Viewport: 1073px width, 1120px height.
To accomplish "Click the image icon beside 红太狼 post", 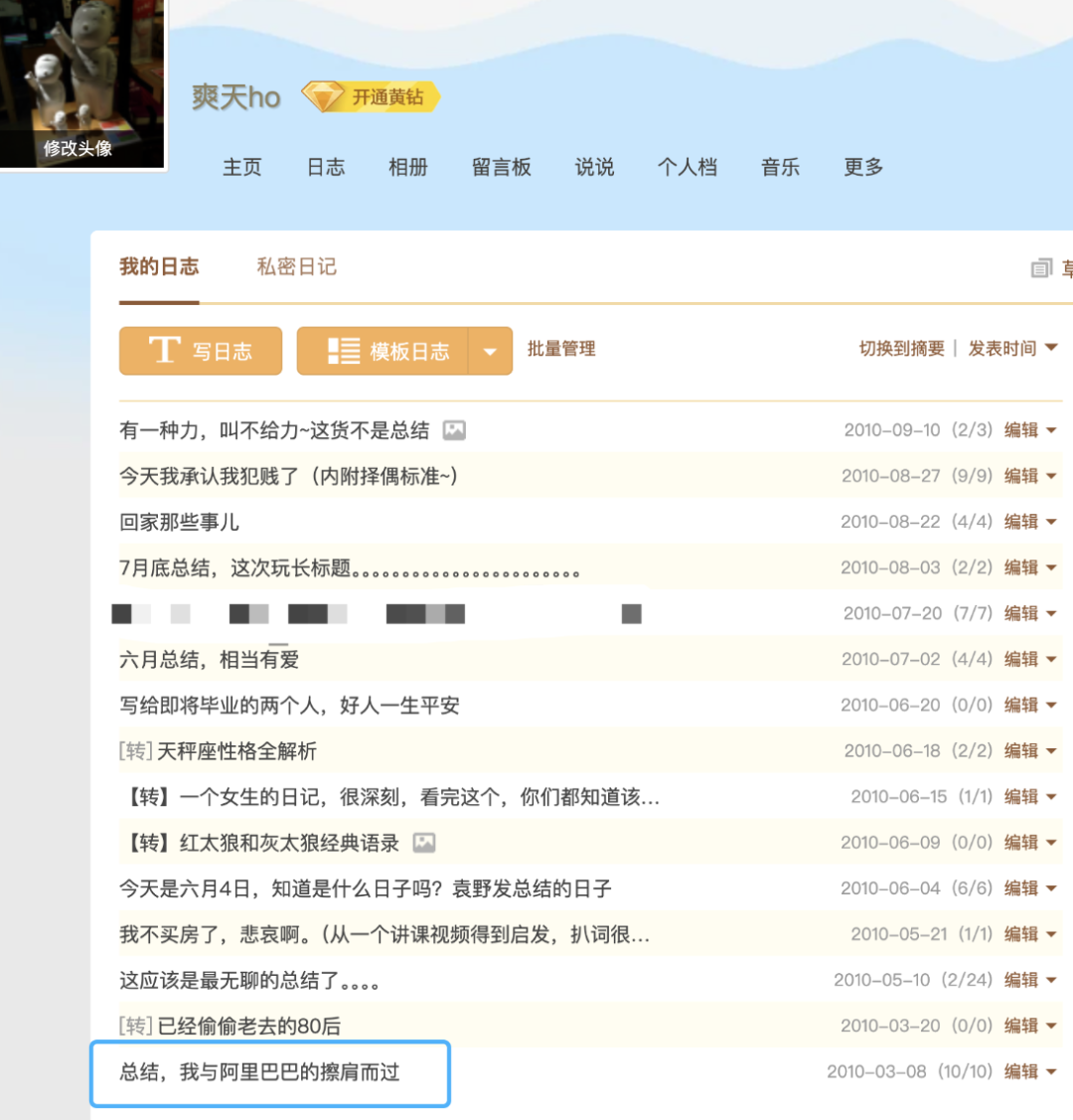I will pos(424,842).
